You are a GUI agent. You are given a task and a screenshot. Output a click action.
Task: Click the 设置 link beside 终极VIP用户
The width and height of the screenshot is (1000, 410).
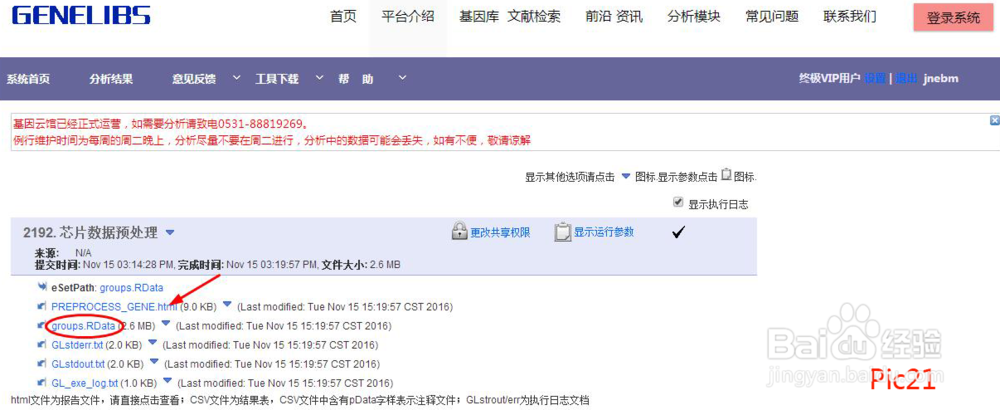pyautogui.click(x=874, y=78)
